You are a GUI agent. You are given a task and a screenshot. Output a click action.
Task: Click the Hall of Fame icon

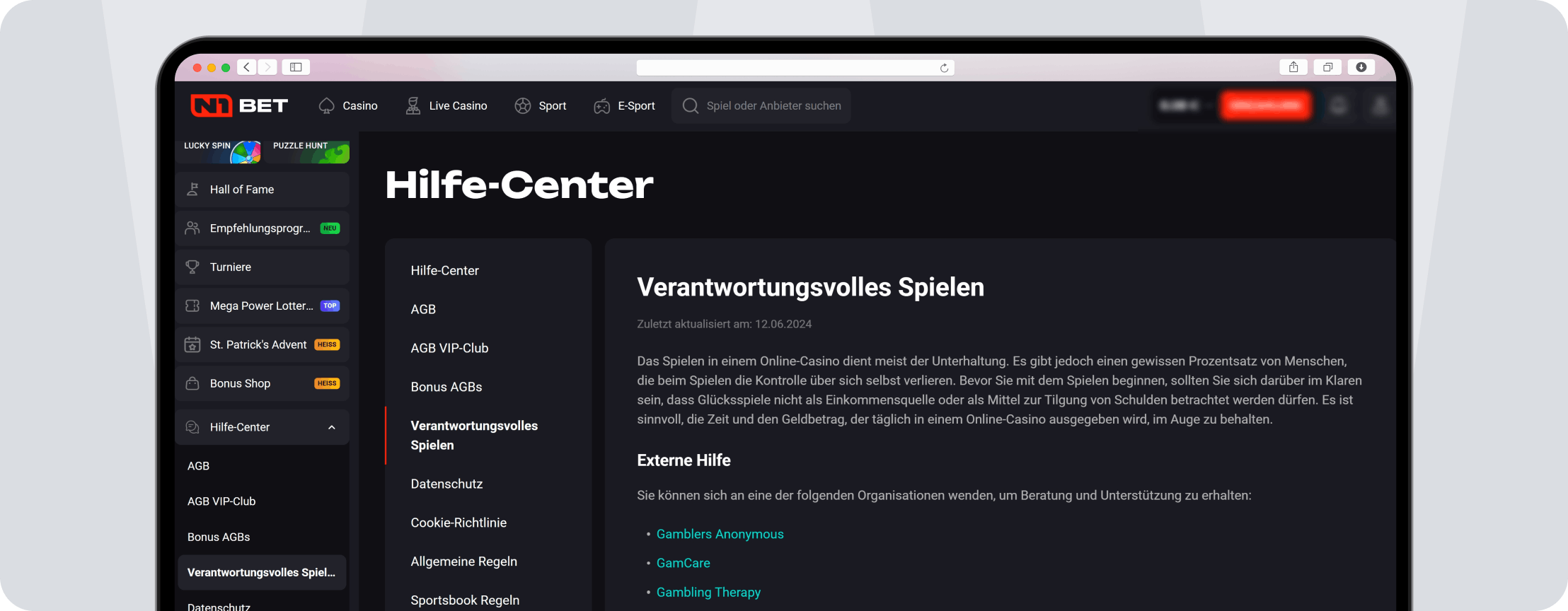pos(192,190)
